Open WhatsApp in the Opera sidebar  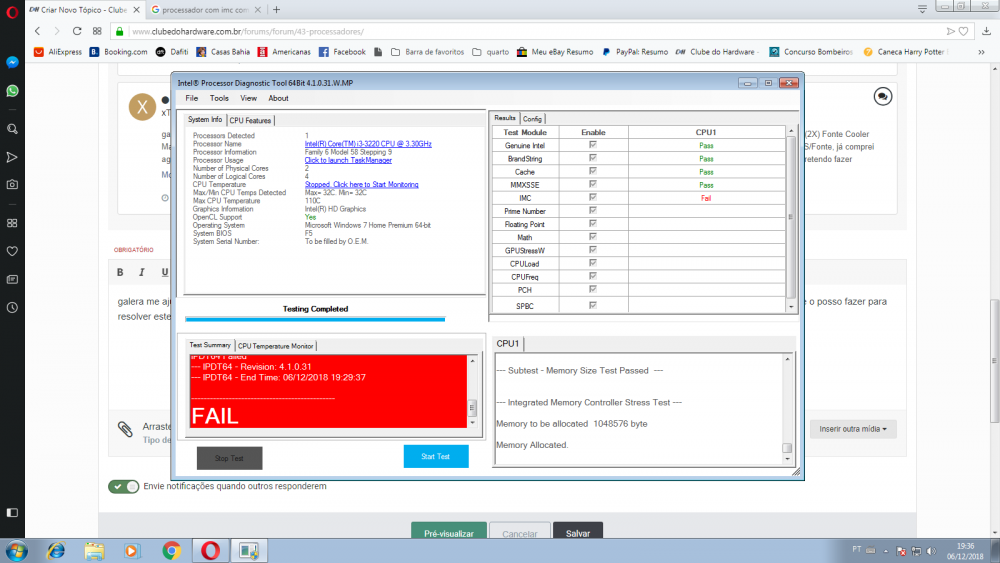(x=12, y=91)
